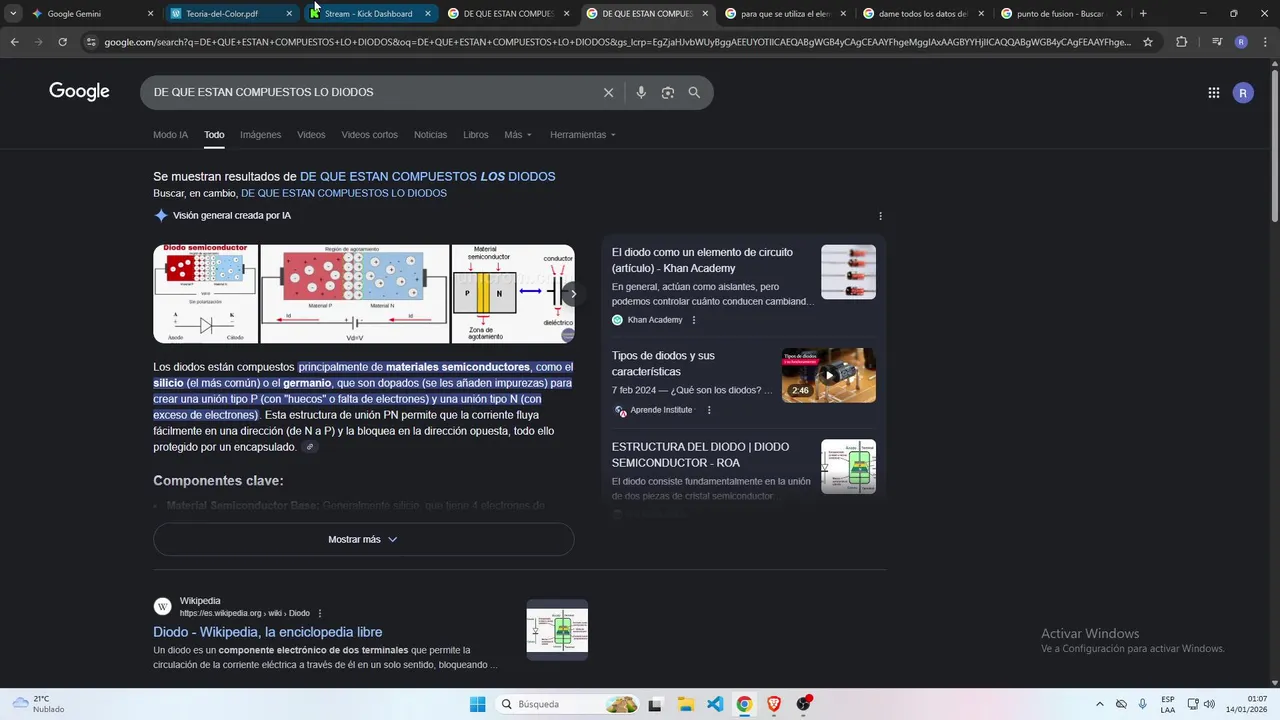Open the source link chip after 'encapsulado'
Screen dimensions: 1280x720
(310, 447)
